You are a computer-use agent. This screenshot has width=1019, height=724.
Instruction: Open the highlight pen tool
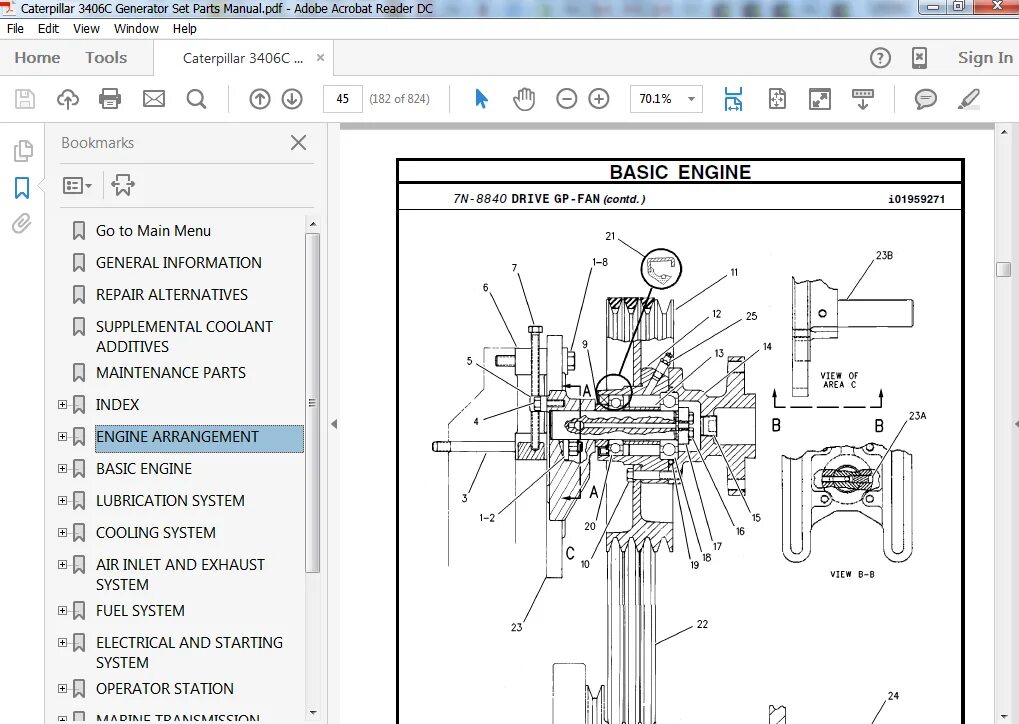pyautogui.click(x=968, y=99)
